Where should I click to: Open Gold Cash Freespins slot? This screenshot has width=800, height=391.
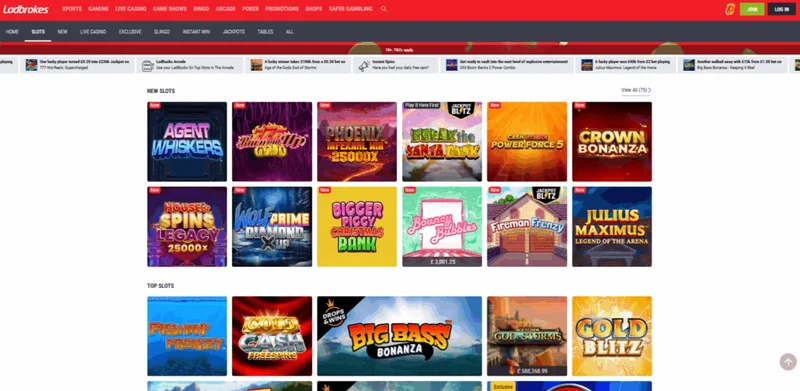[x=272, y=336]
